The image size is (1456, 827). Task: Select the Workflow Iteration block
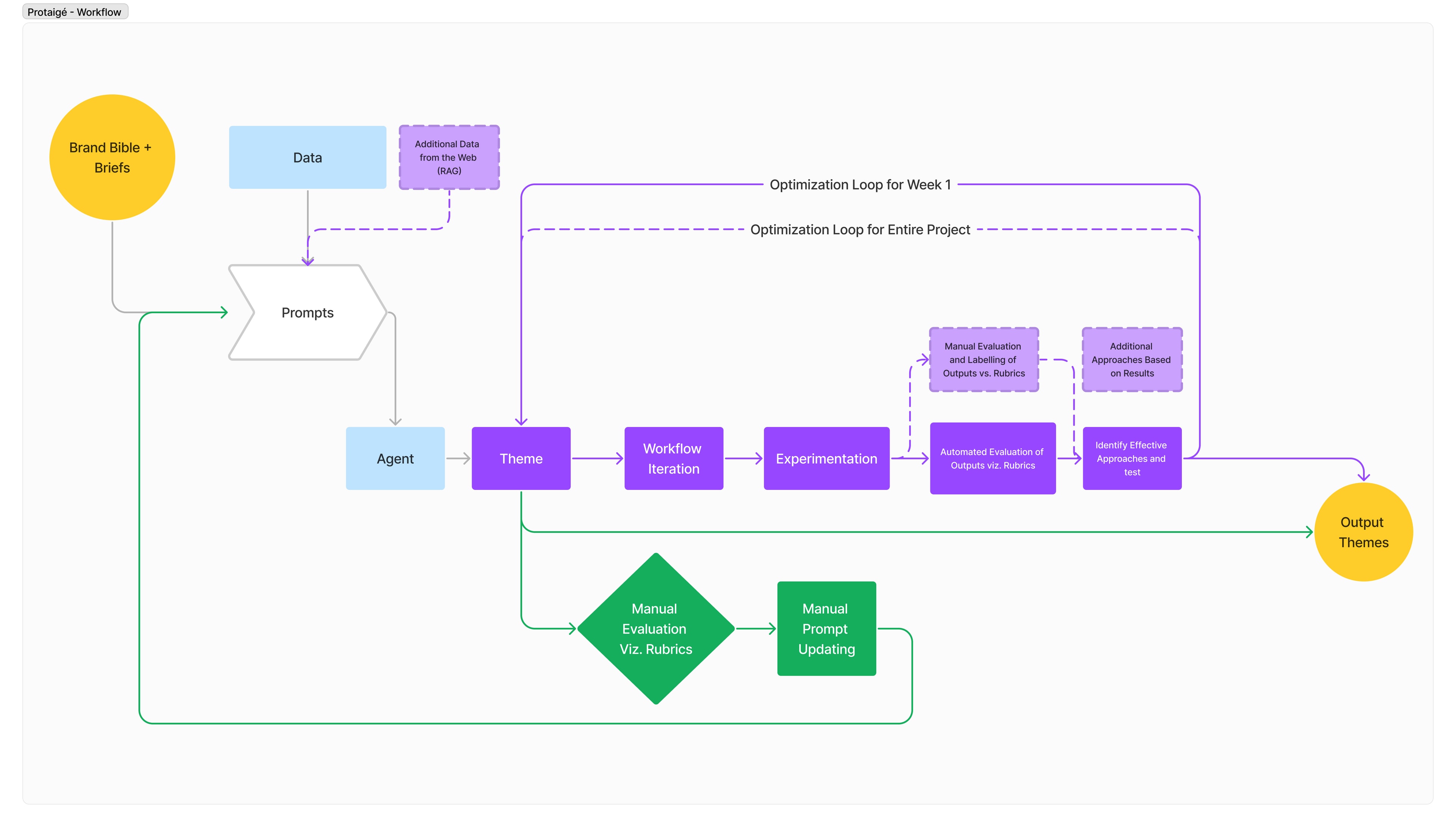click(673, 458)
